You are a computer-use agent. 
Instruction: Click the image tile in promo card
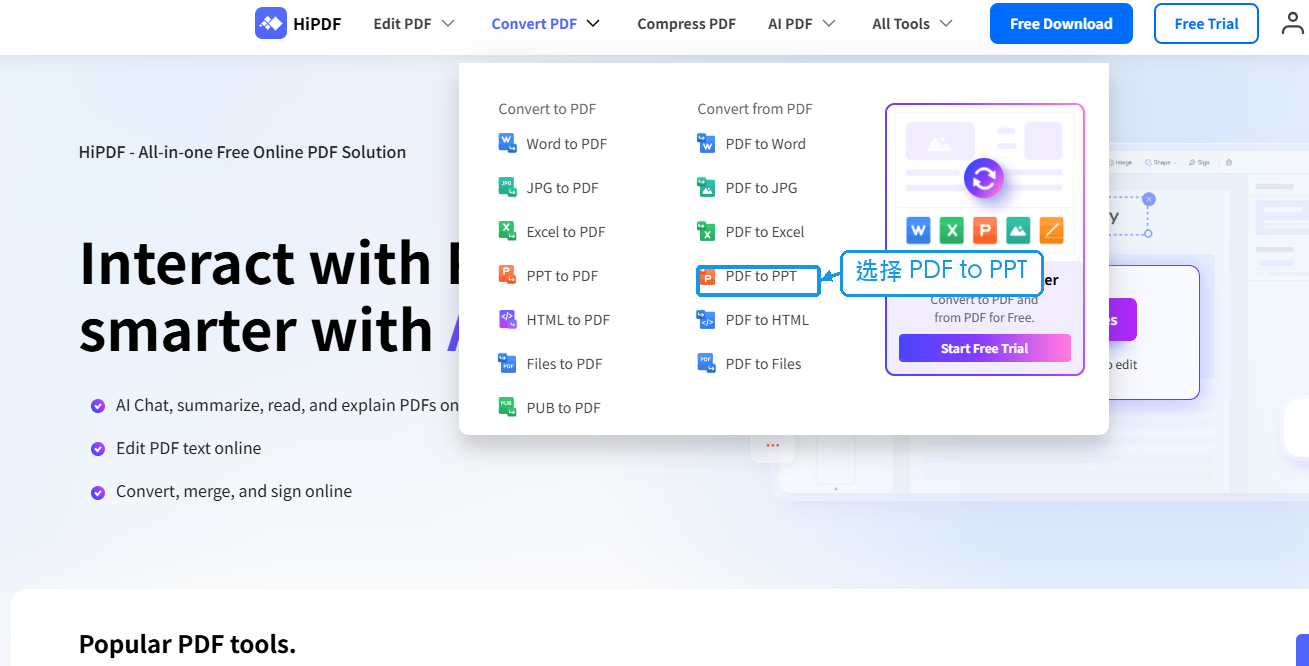(1018, 231)
